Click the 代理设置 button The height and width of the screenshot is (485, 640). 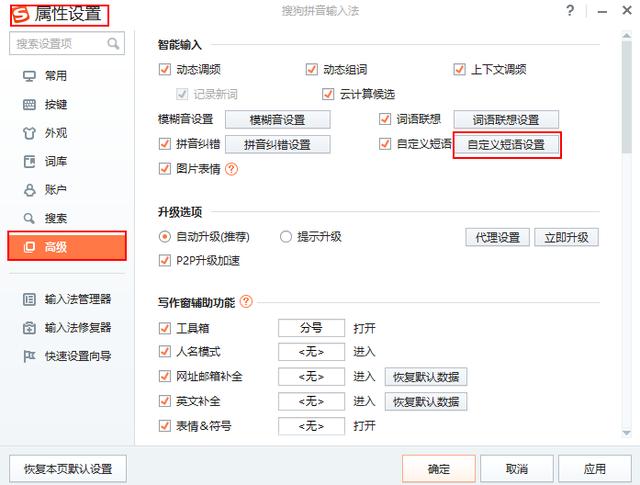coord(498,237)
